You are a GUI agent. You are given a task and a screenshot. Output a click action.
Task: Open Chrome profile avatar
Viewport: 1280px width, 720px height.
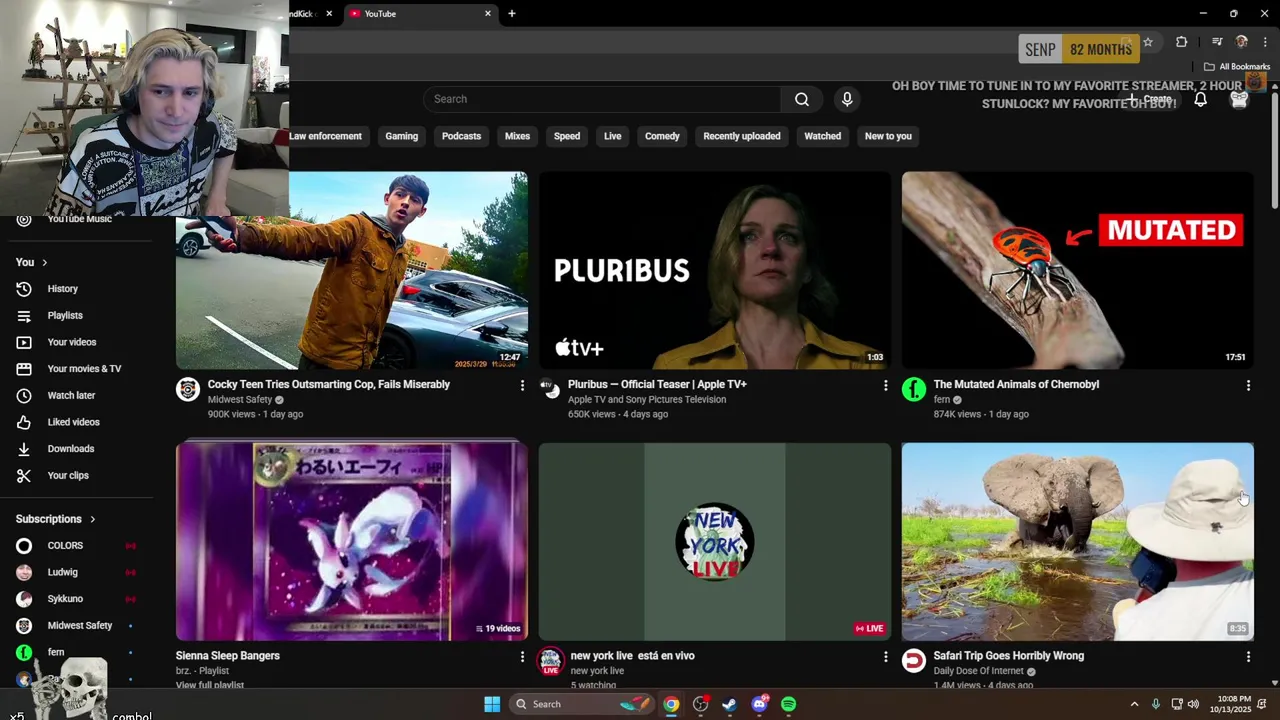pyautogui.click(x=1242, y=42)
